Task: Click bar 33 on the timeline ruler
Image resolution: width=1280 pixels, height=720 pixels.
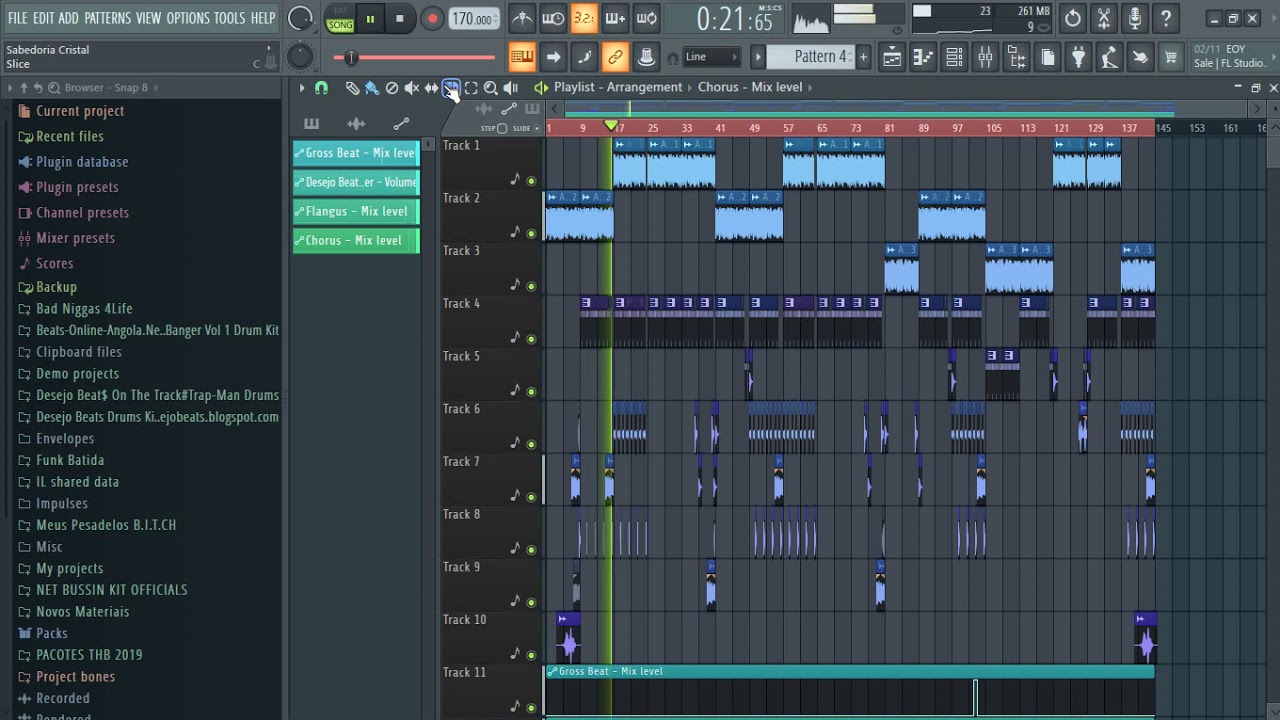Action: point(687,128)
